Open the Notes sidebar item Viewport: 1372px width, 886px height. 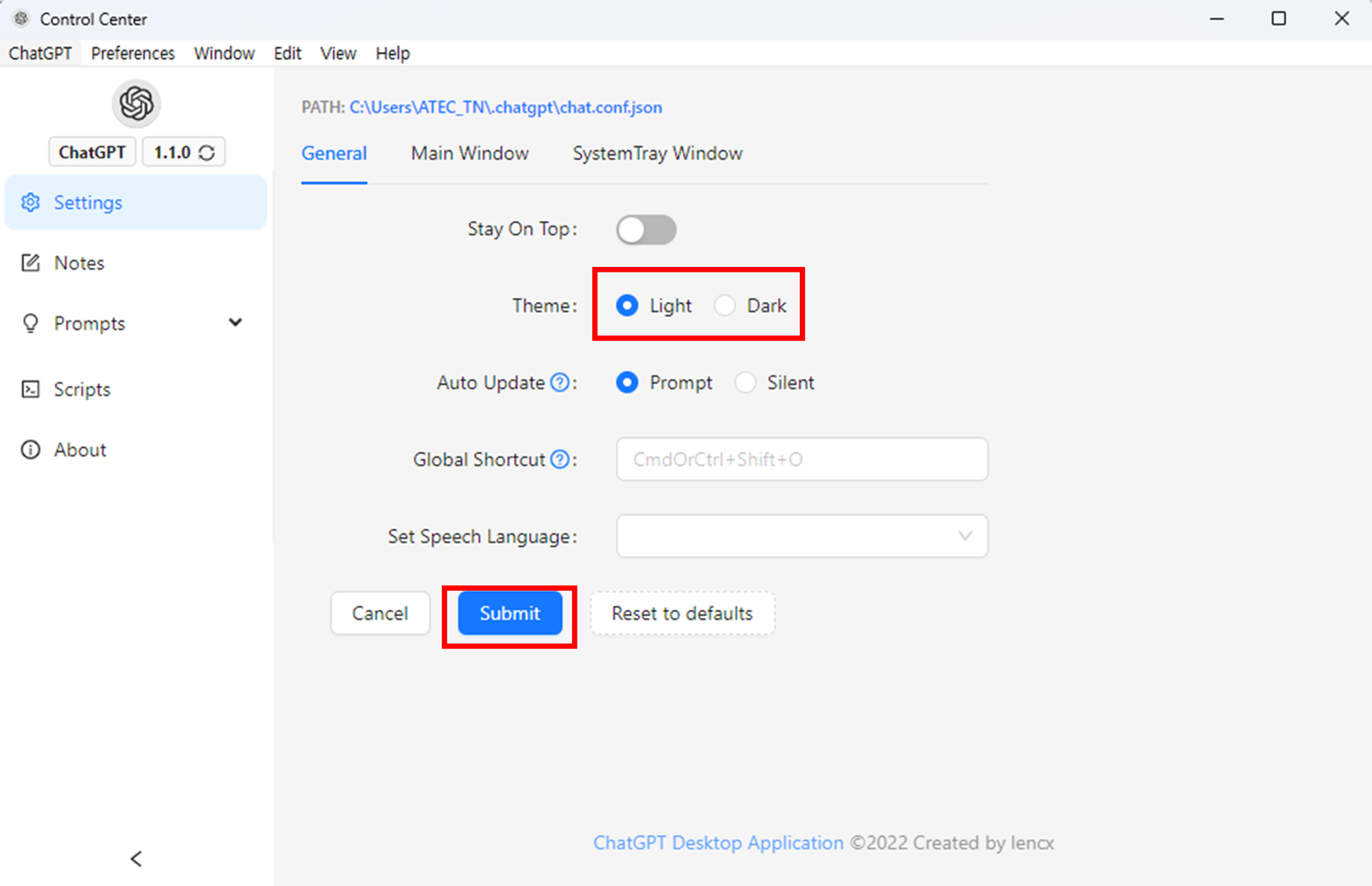click(x=136, y=263)
